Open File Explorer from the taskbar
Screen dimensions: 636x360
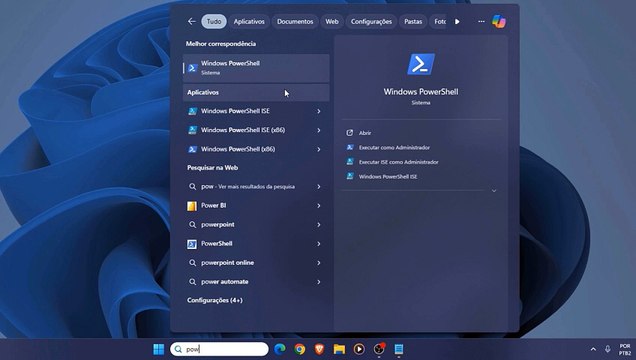coord(339,349)
